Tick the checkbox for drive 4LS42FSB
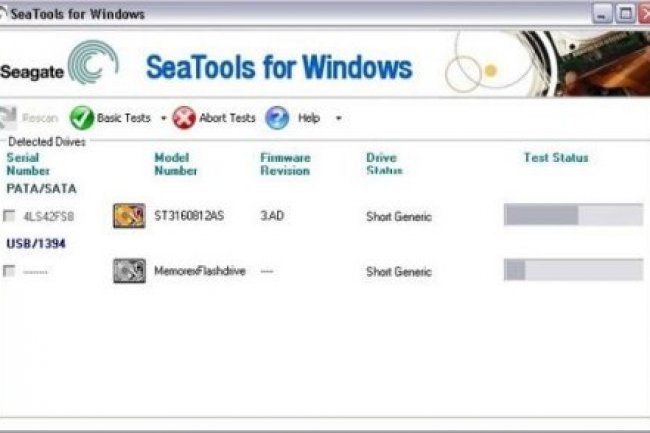650x433 pixels. pyautogui.click(x=9, y=215)
